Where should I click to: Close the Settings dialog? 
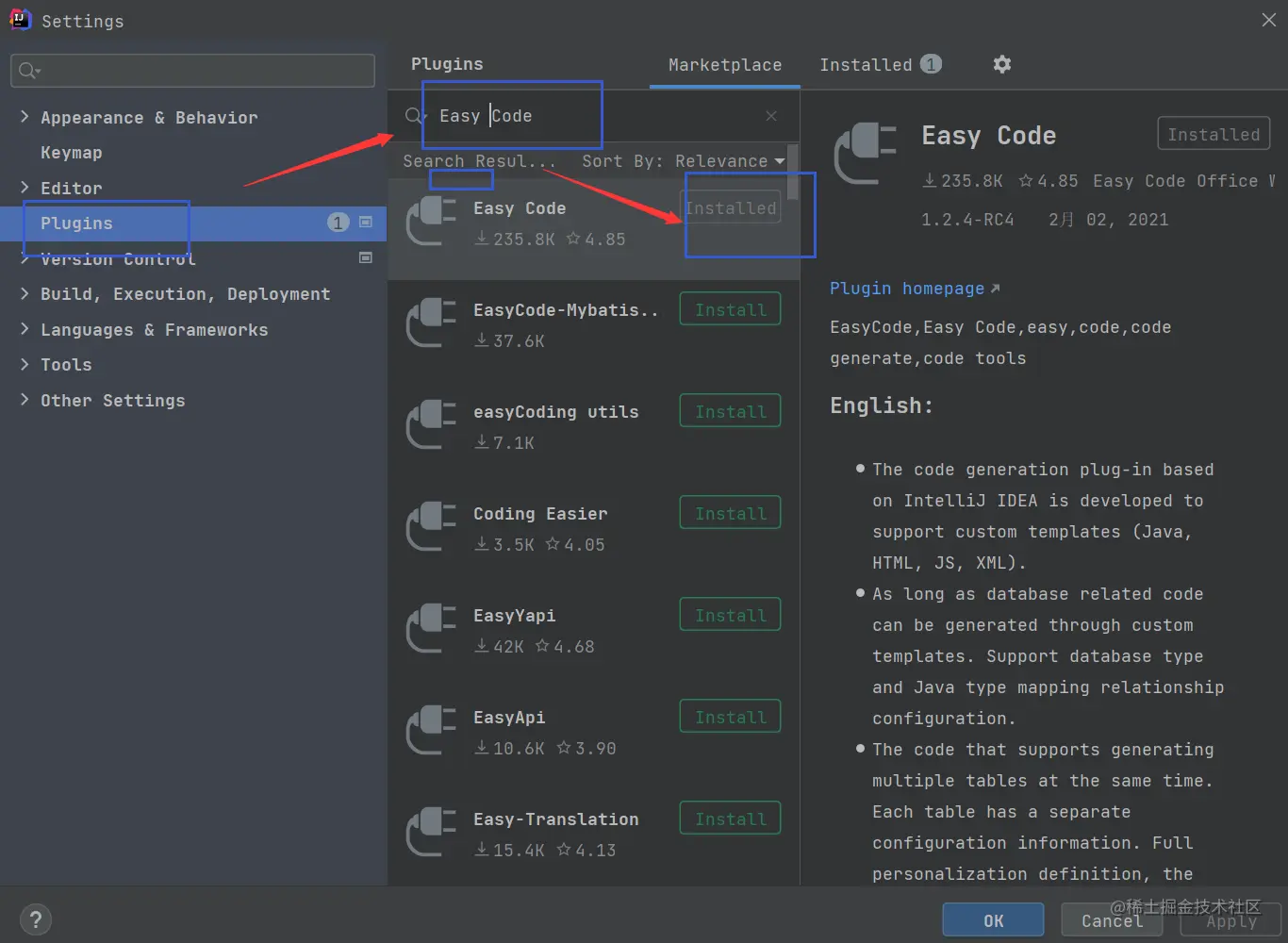1269,20
